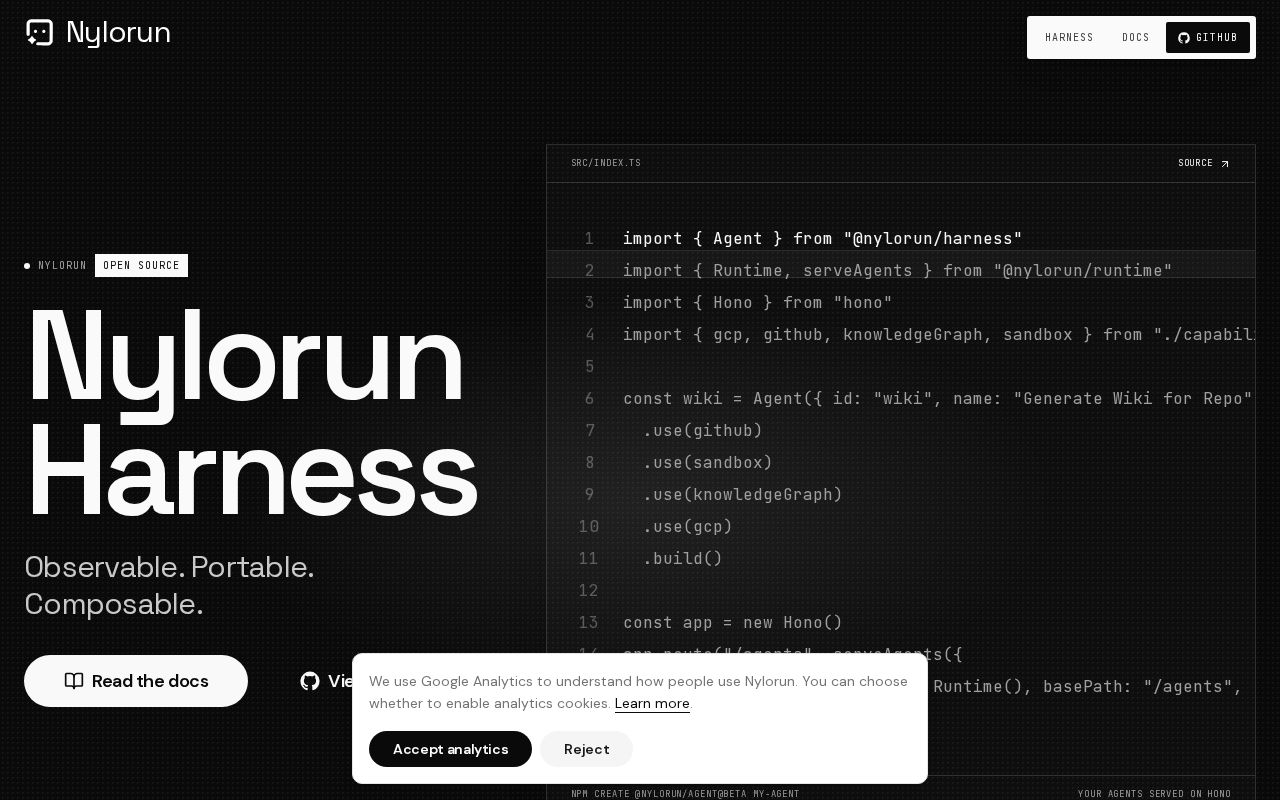Reject analytics cookies

[x=586, y=749]
